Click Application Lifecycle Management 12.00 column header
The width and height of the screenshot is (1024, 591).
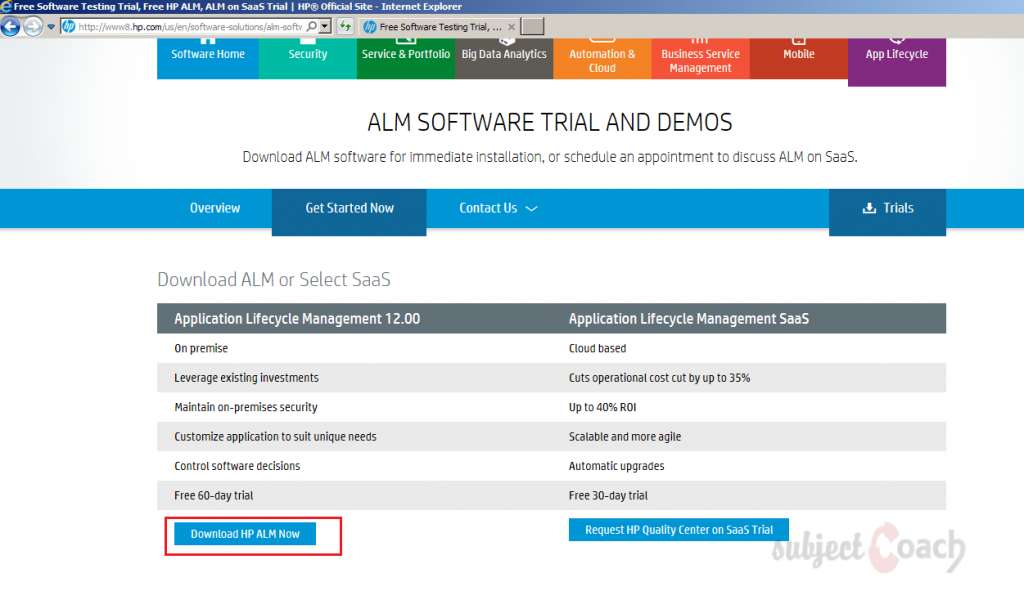tap(297, 319)
